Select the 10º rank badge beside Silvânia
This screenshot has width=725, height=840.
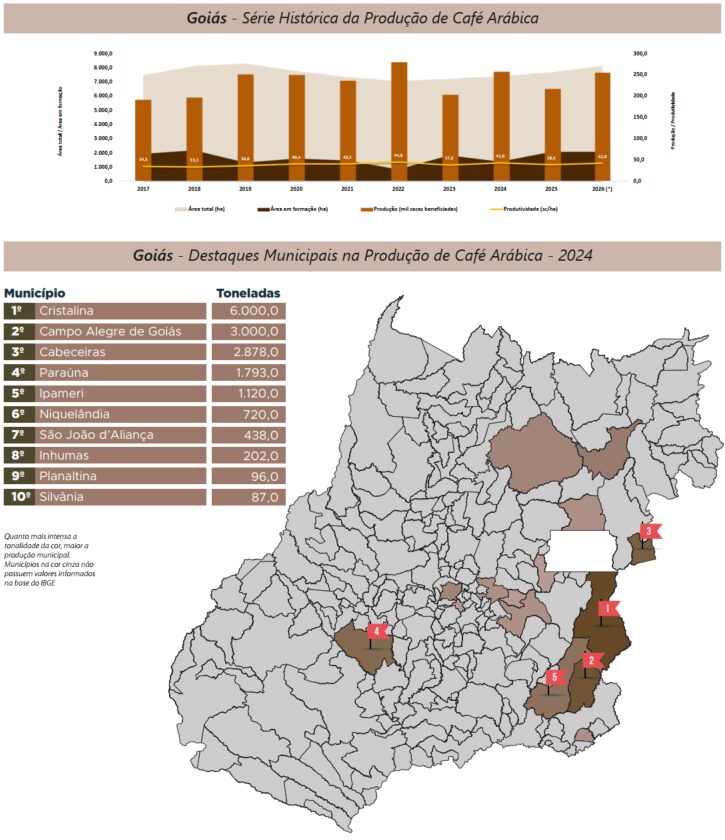coord(18,496)
